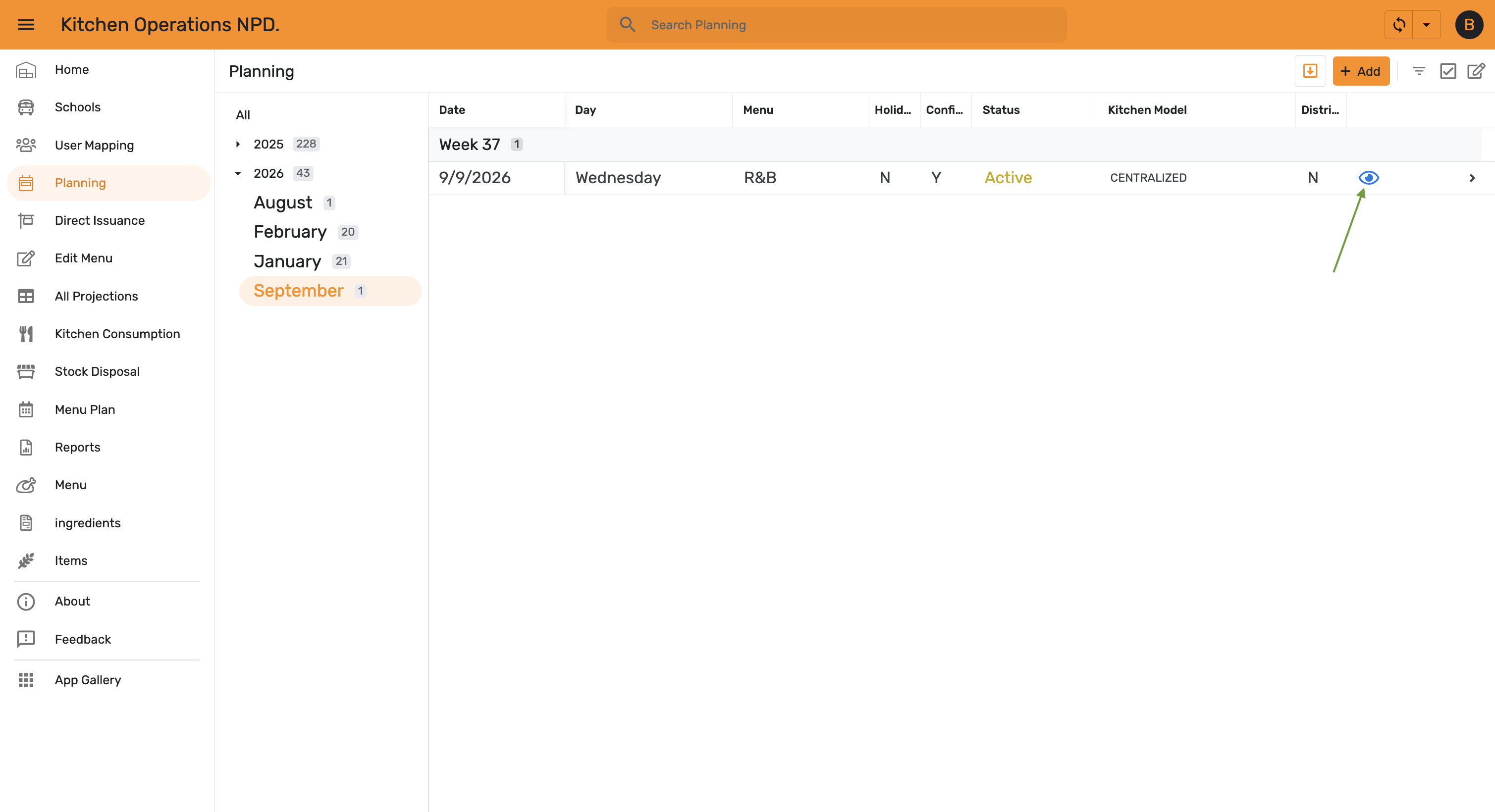Open User Mapping in sidebar
The width and height of the screenshot is (1495, 812).
[x=108, y=145]
